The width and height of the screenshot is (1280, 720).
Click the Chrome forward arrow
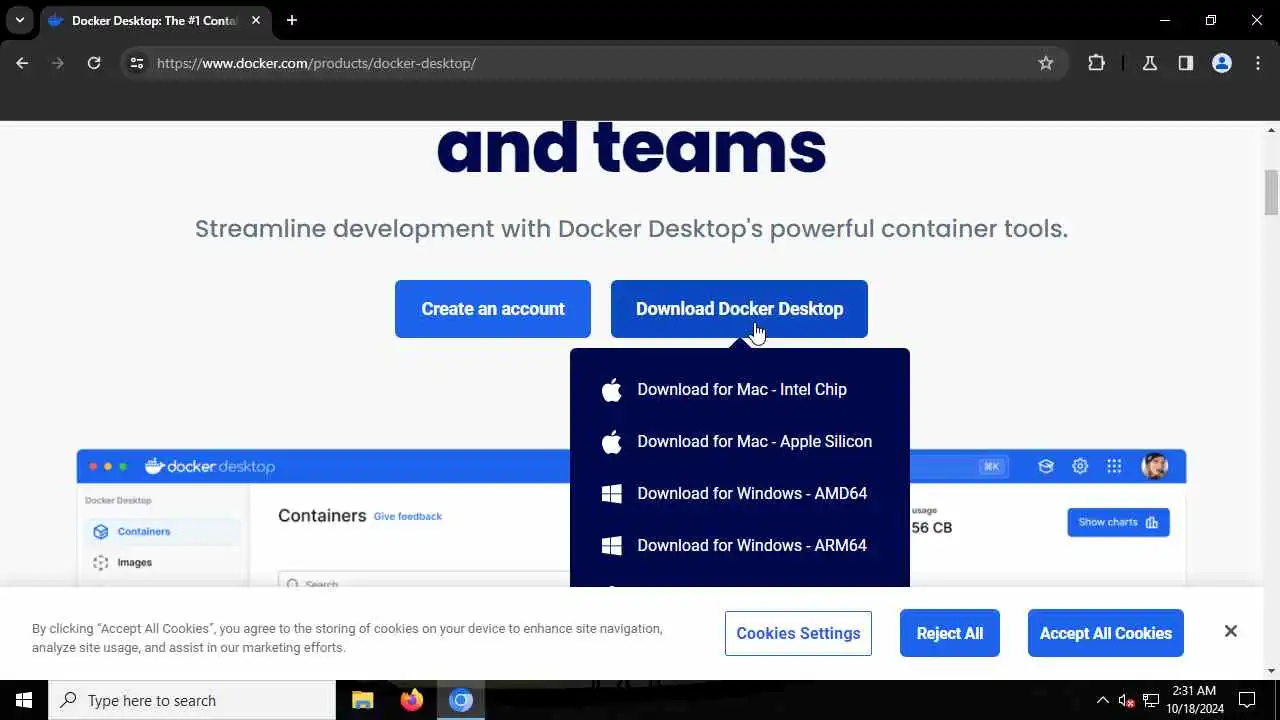point(58,63)
